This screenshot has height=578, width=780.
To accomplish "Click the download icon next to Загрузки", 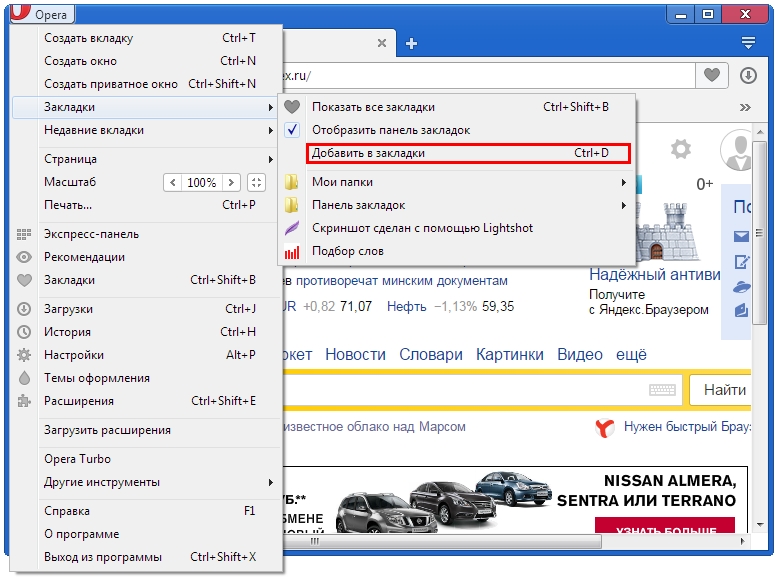I will (24, 309).
